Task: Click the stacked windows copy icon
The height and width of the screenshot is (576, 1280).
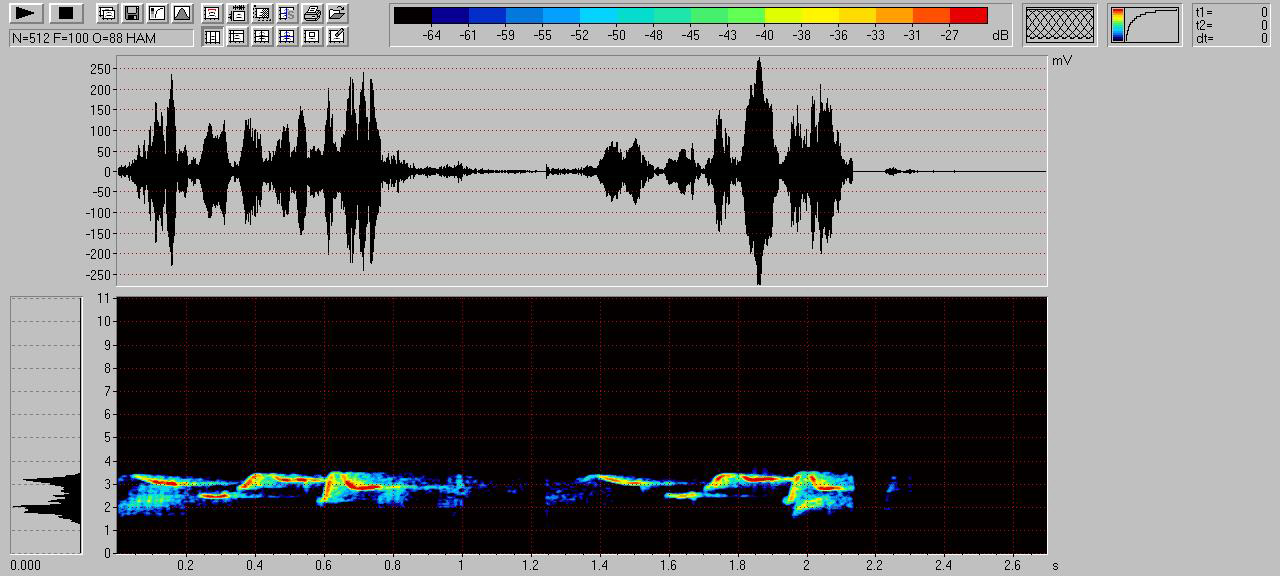Action: (107, 14)
